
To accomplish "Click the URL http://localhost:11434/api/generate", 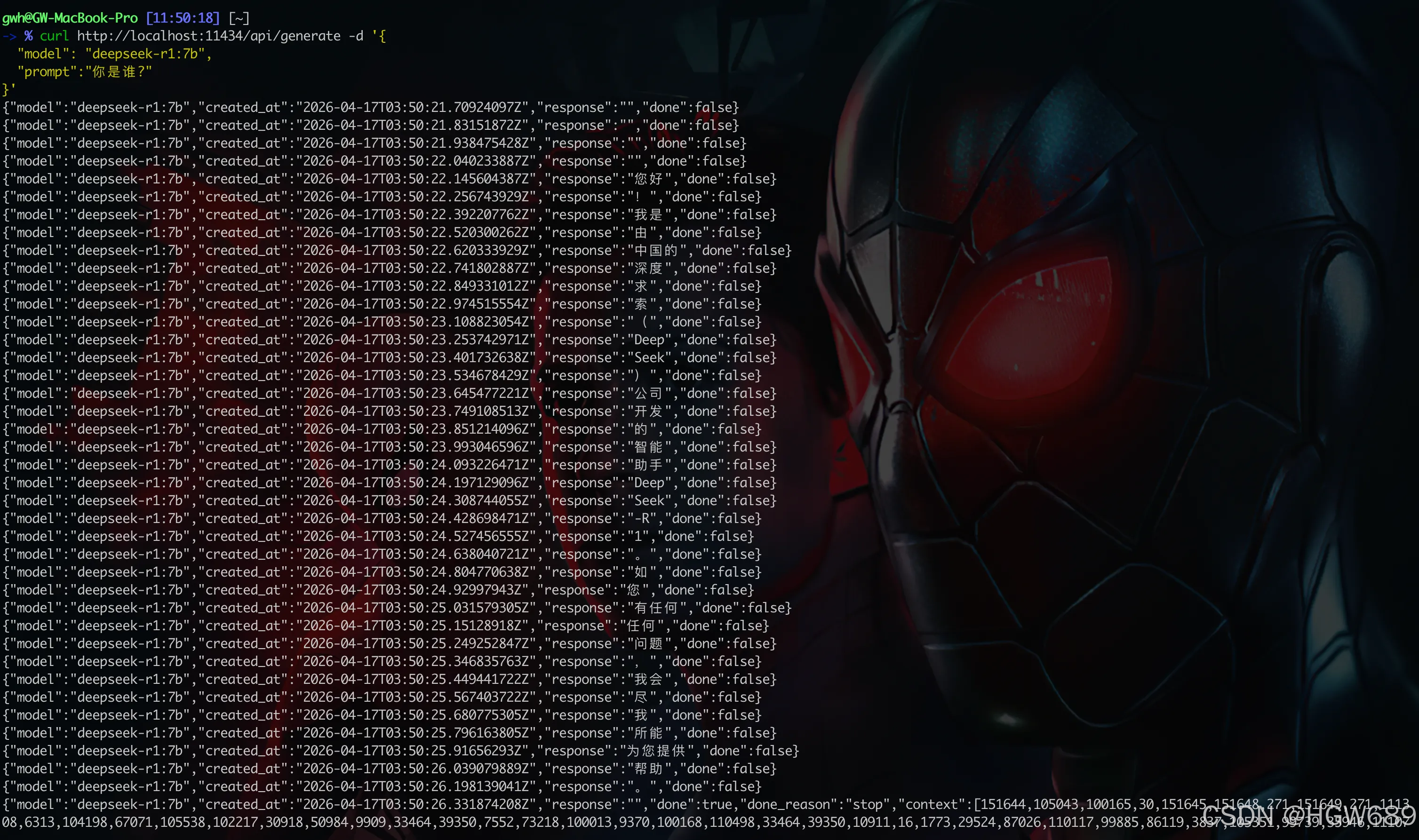I will 209,36.
